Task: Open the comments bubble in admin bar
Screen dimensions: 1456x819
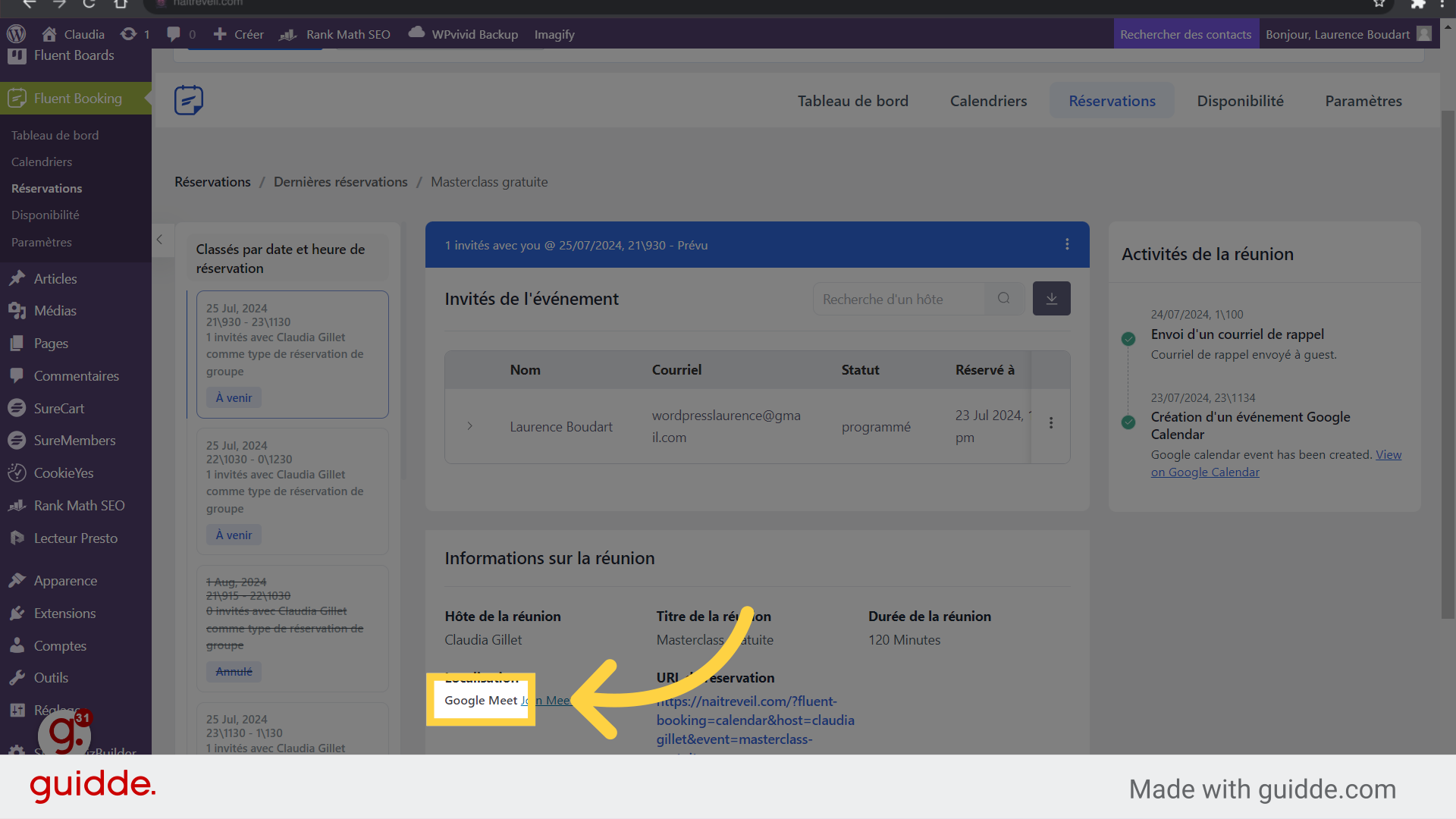Action: [174, 34]
